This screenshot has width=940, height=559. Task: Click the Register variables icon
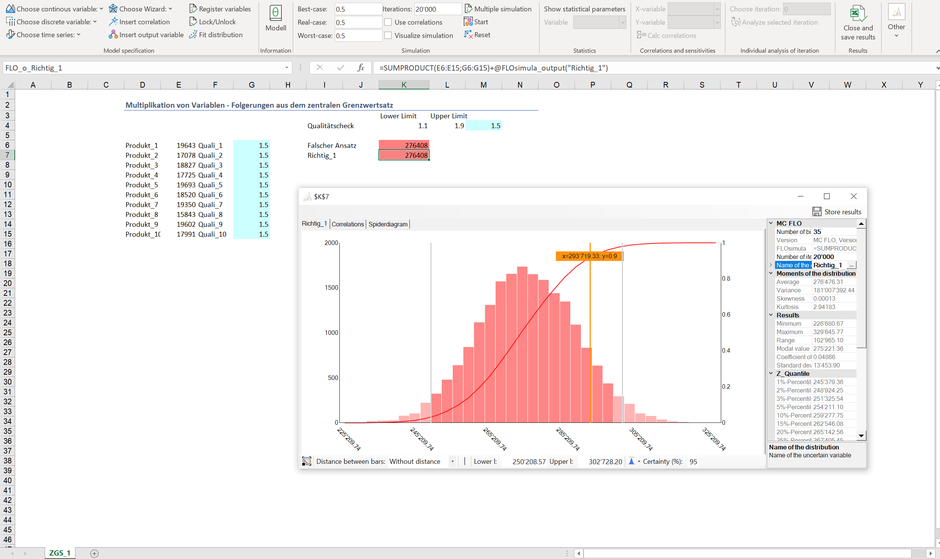pyautogui.click(x=193, y=9)
